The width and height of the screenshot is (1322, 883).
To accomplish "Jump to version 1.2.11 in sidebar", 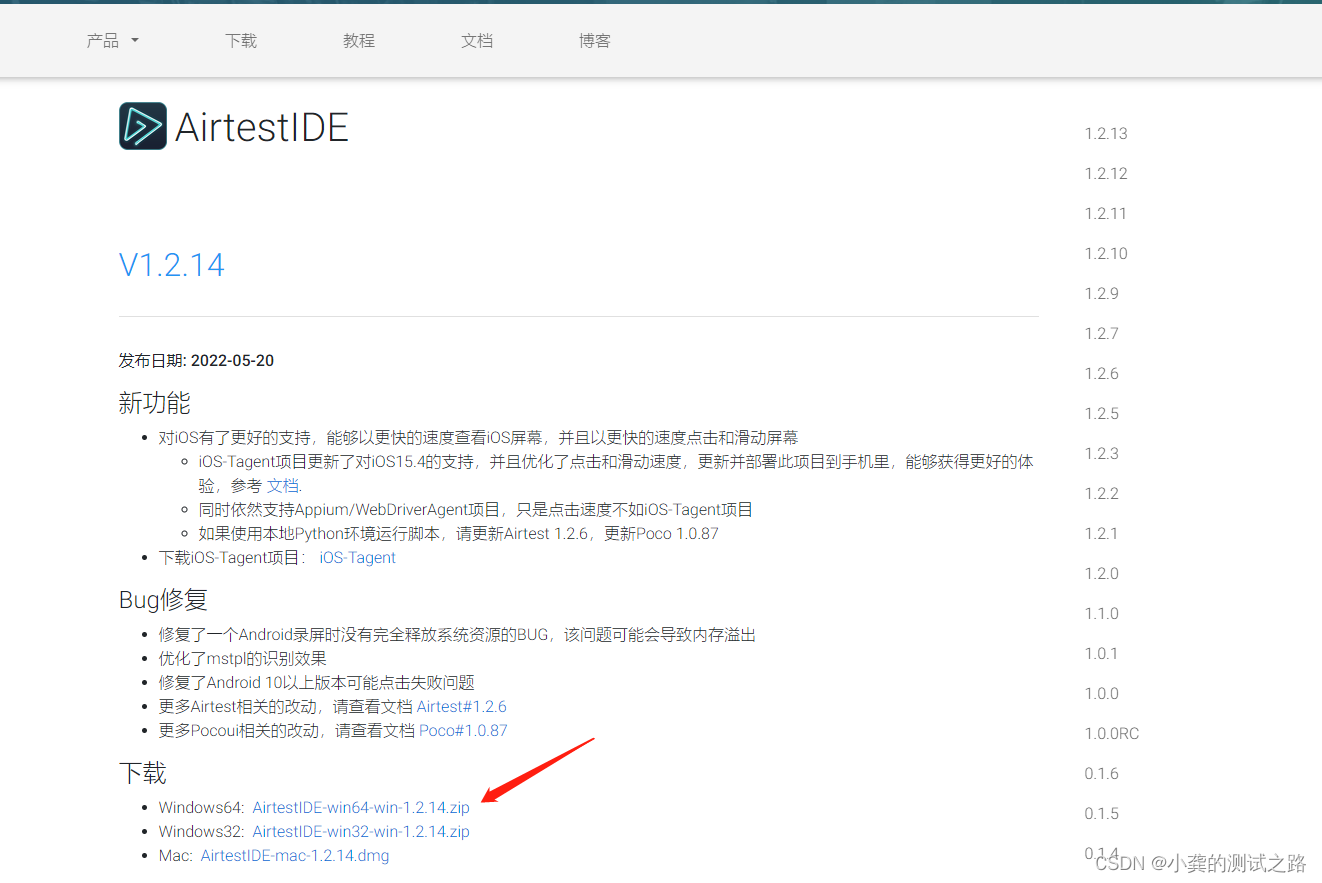I will click(x=1106, y=214).
